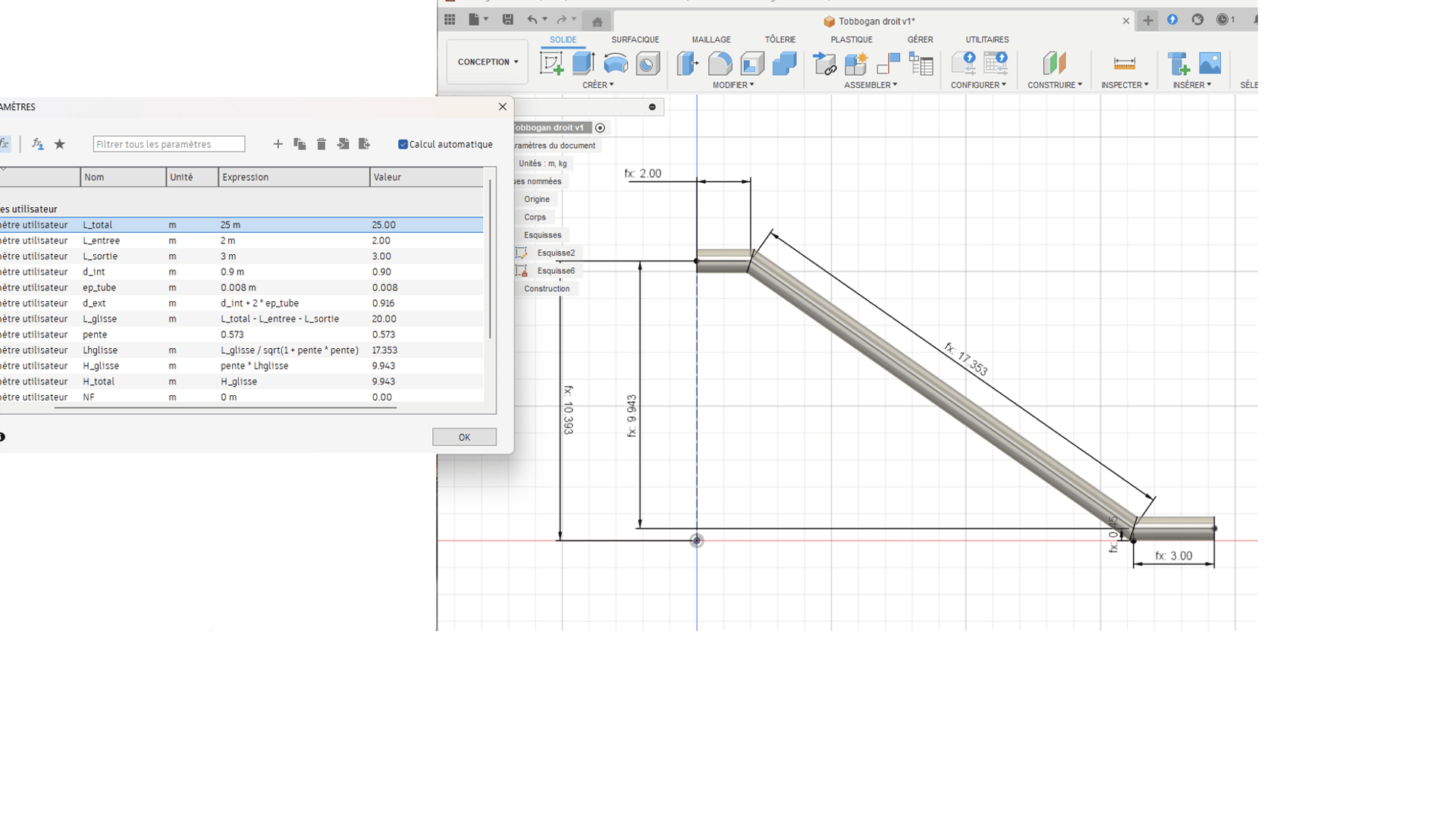Screen dimensions: 1456x832
Task: Switch to the SURFACIQUE tab
Action: point(635,39)
